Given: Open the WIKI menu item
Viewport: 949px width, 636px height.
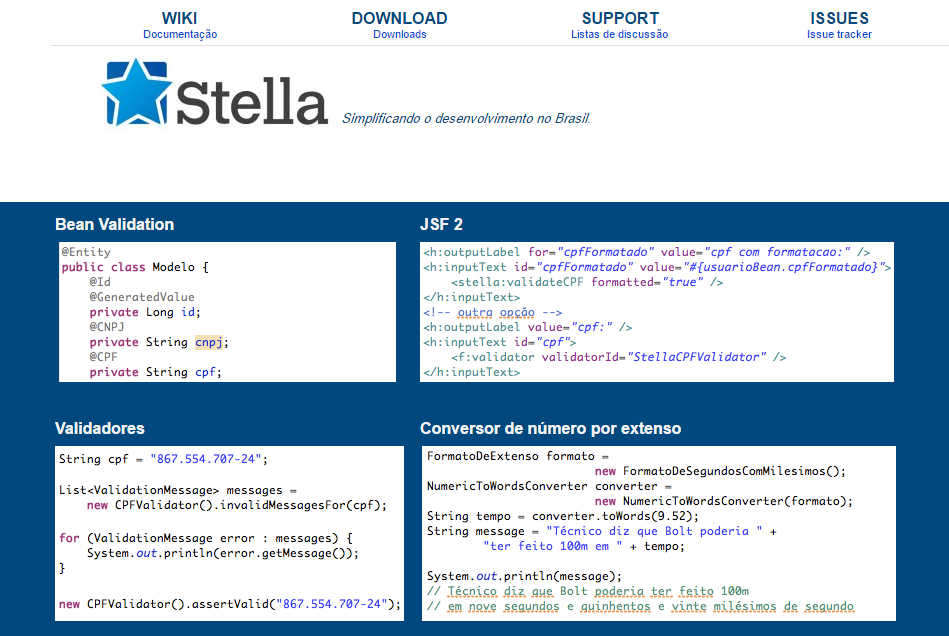Looking at the screenshot, I should [179, 18].
